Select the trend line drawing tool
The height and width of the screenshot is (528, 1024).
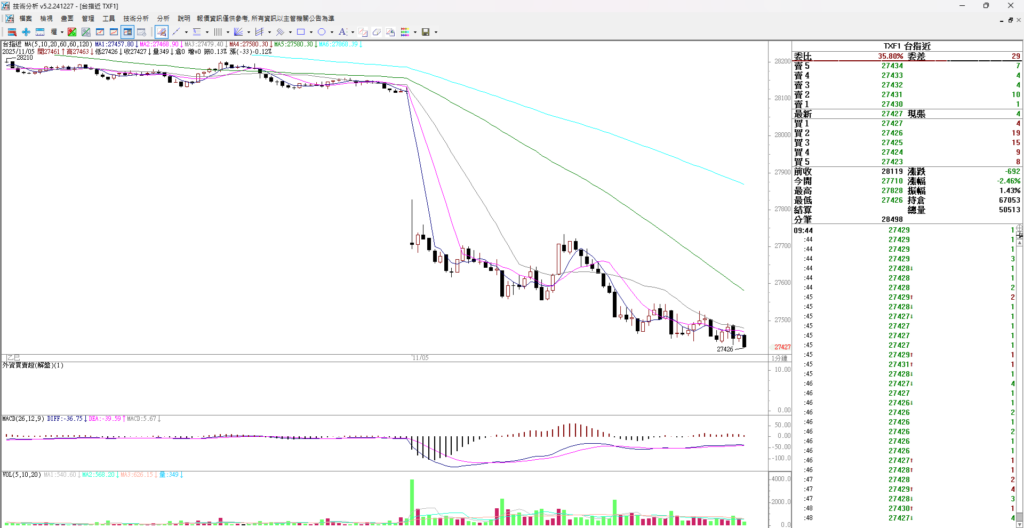[x=176, y=32]
